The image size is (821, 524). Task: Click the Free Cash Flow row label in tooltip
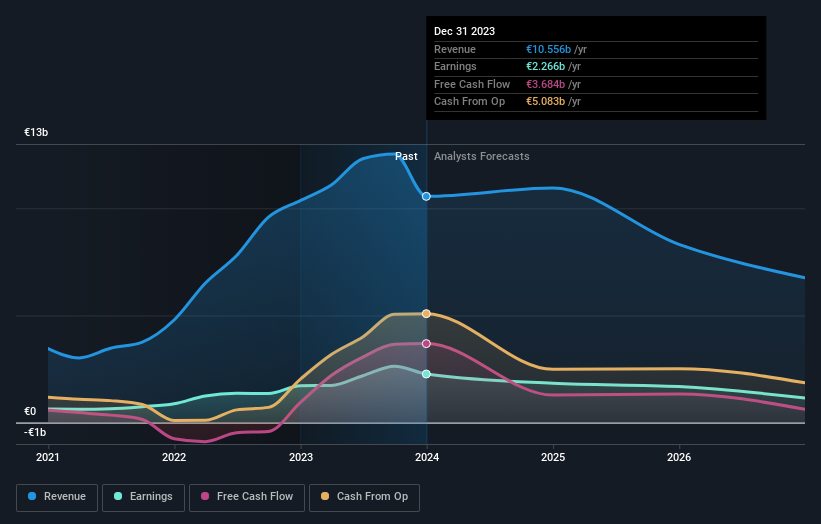pos(472,84)
